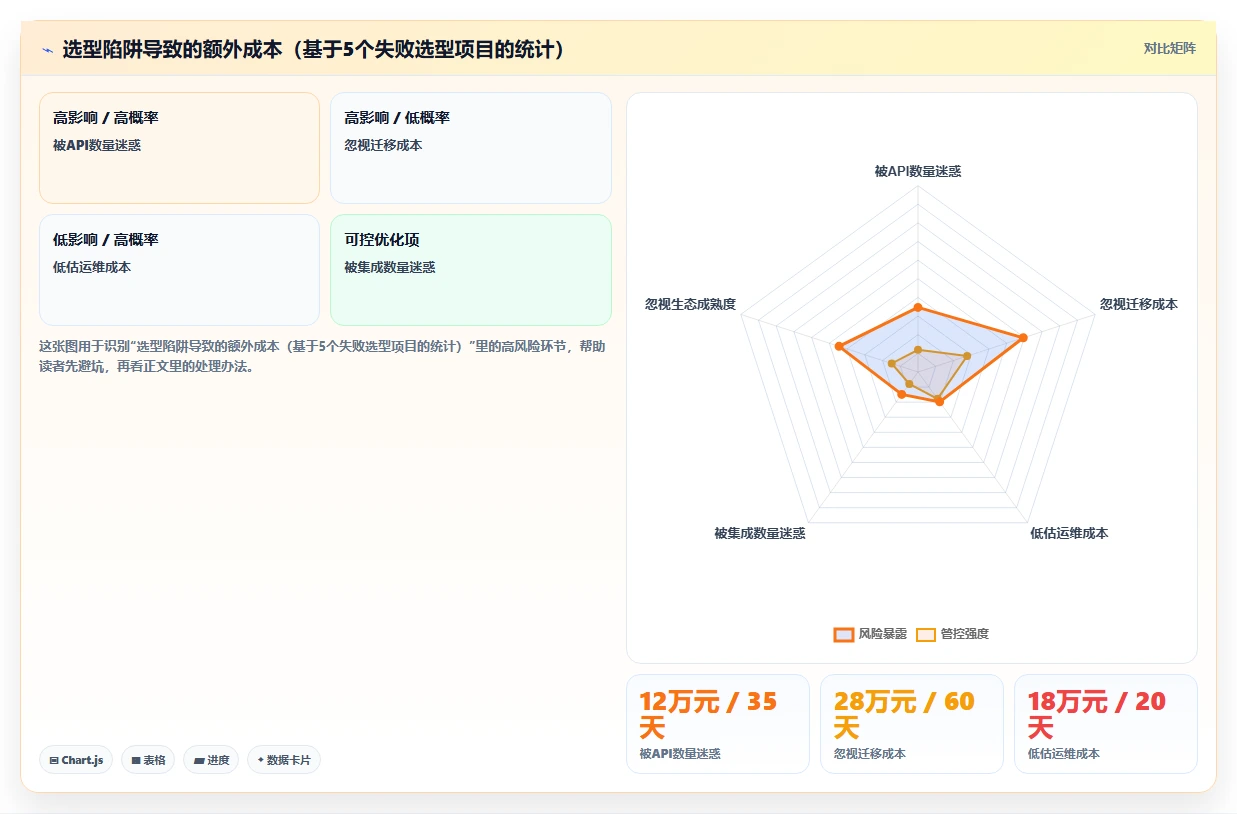The height and width of the screenshot is (814, 1237).
Task: Click the 表格 tag chip
Action: coord(148,760)
